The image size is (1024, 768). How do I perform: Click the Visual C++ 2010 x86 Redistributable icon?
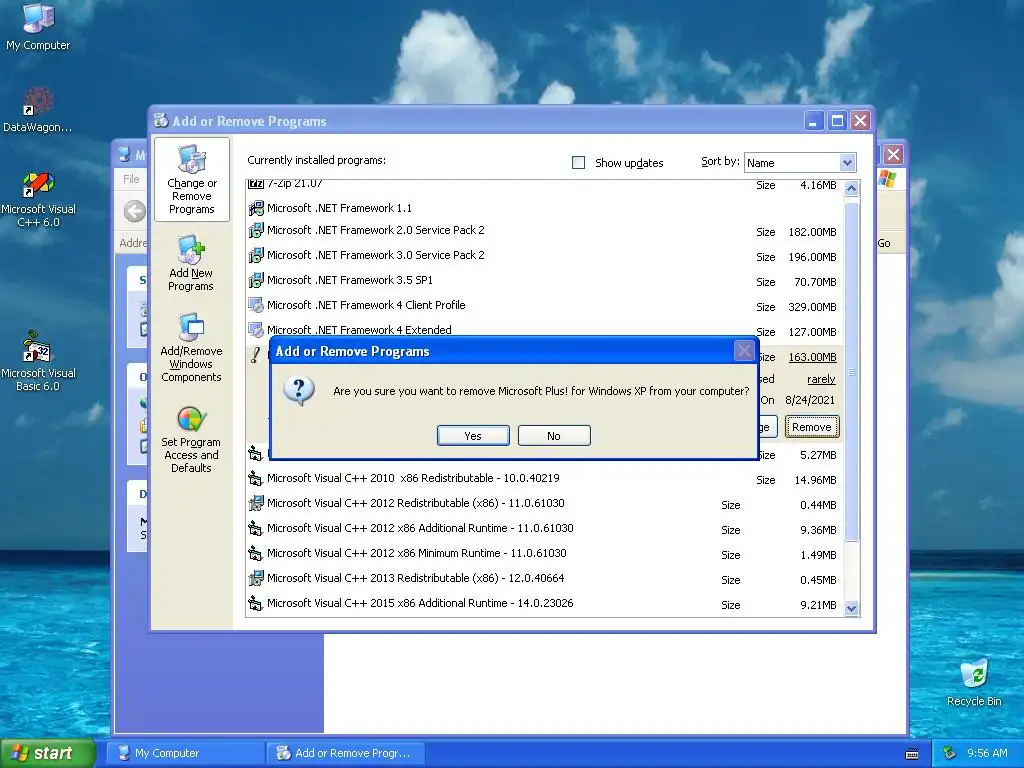coord(255,479)
